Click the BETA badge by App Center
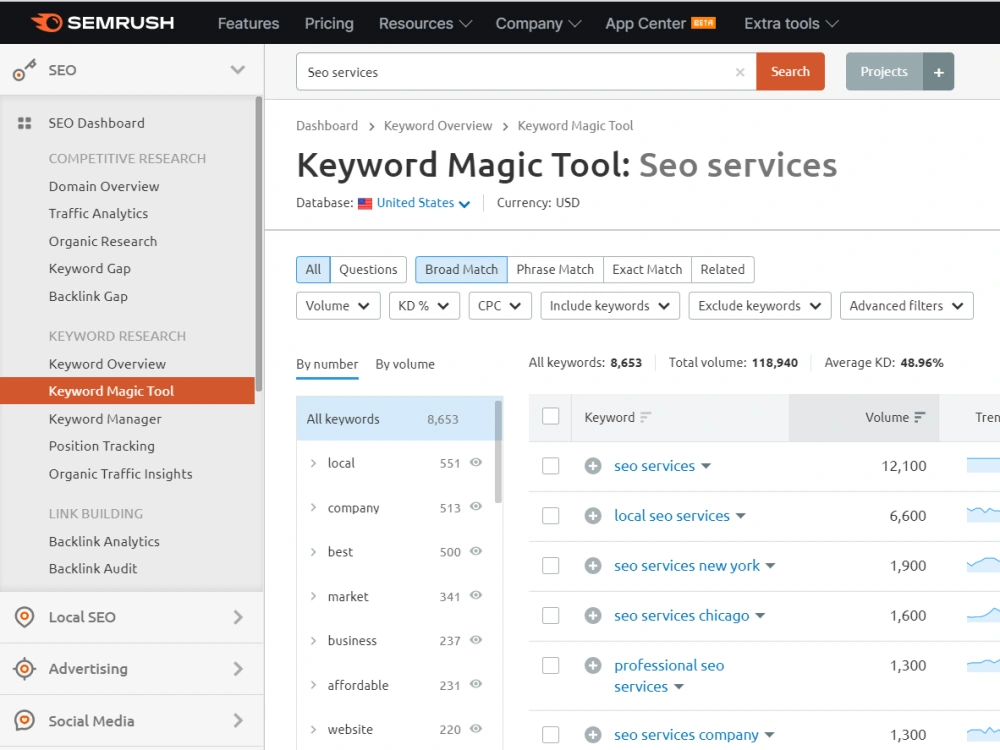The width and height of the screenshot is (1000, 750). (x=703, y=23)
